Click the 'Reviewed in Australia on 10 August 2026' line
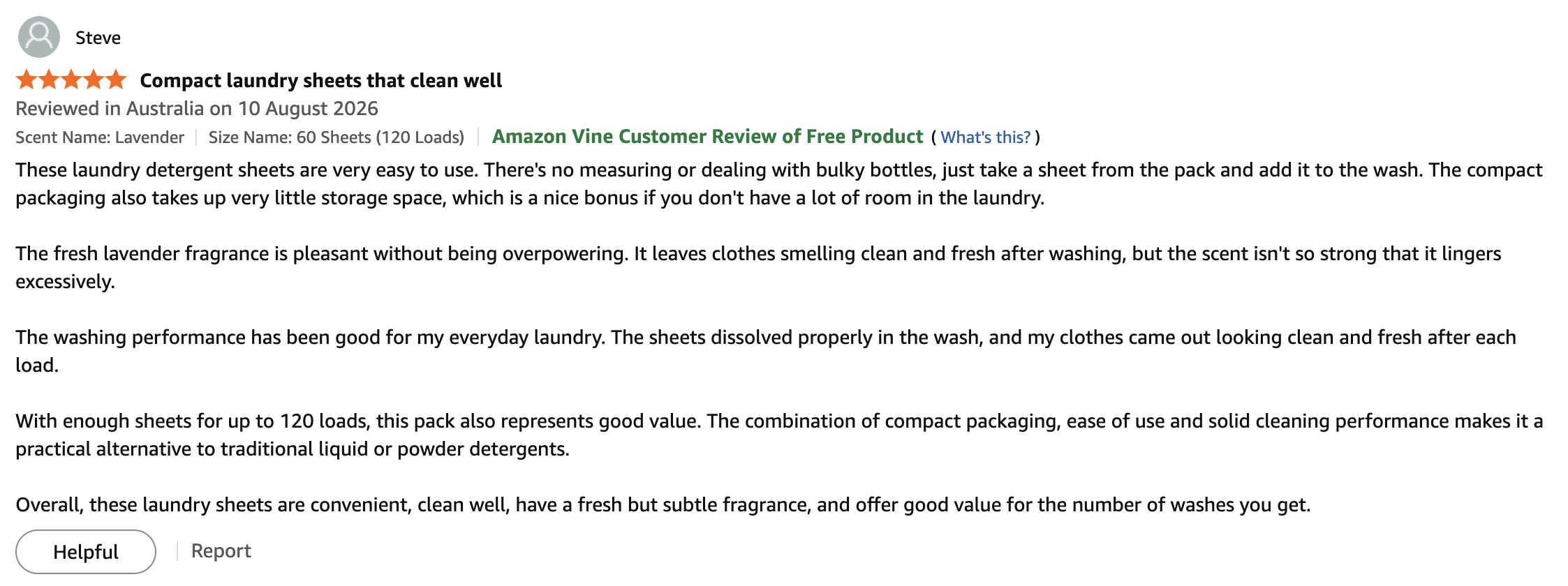The image size is (1568, 586). (197, 109)
